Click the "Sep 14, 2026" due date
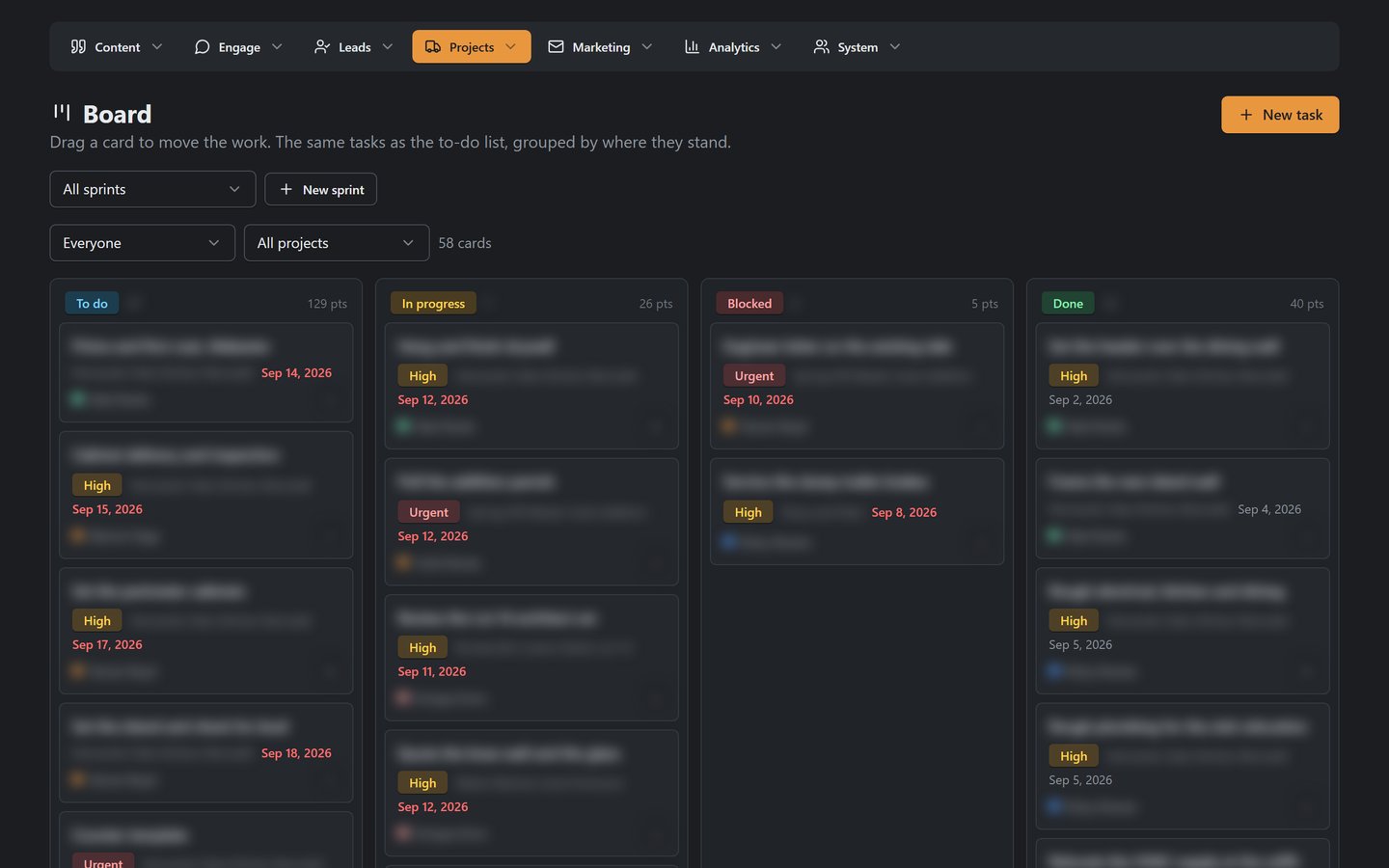The width and height of the screenshot is (1389, 868). pos(296,373)
